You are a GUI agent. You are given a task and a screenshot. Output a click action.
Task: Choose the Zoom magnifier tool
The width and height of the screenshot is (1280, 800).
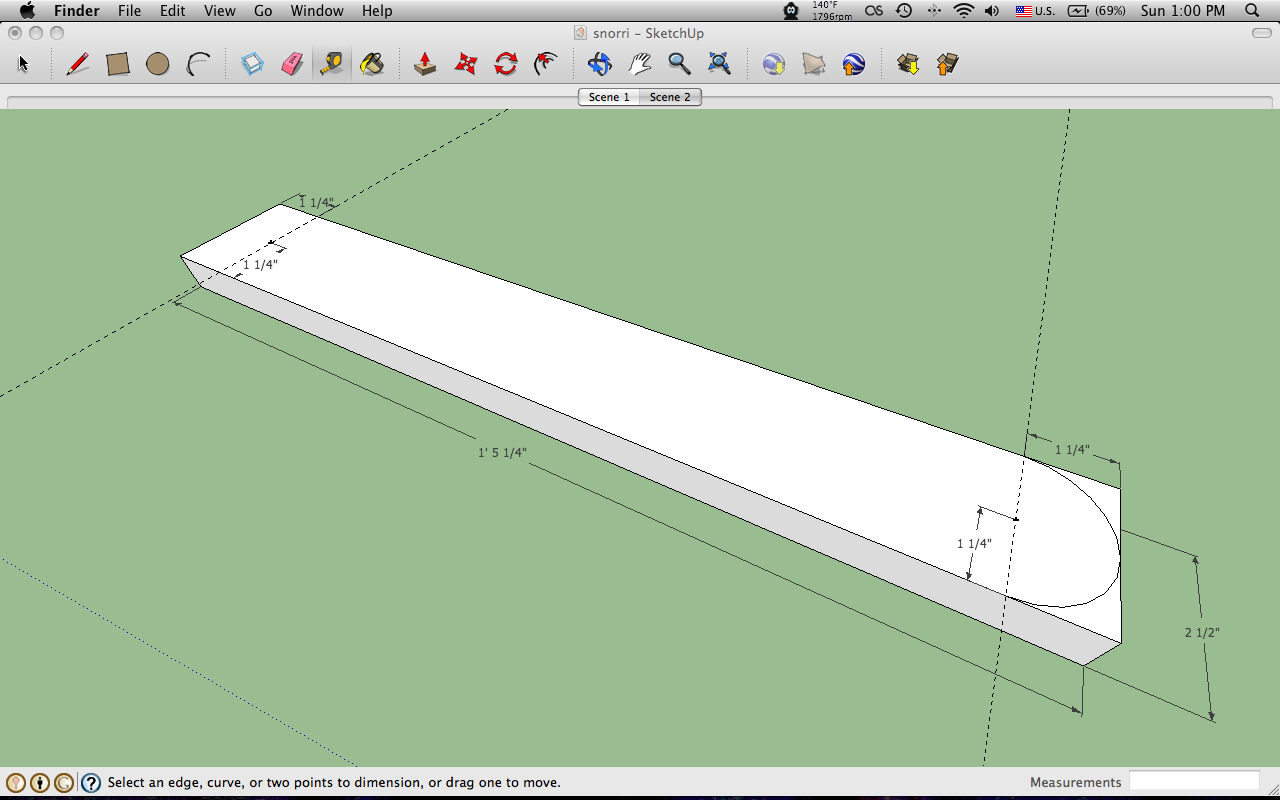pos(680,65)
